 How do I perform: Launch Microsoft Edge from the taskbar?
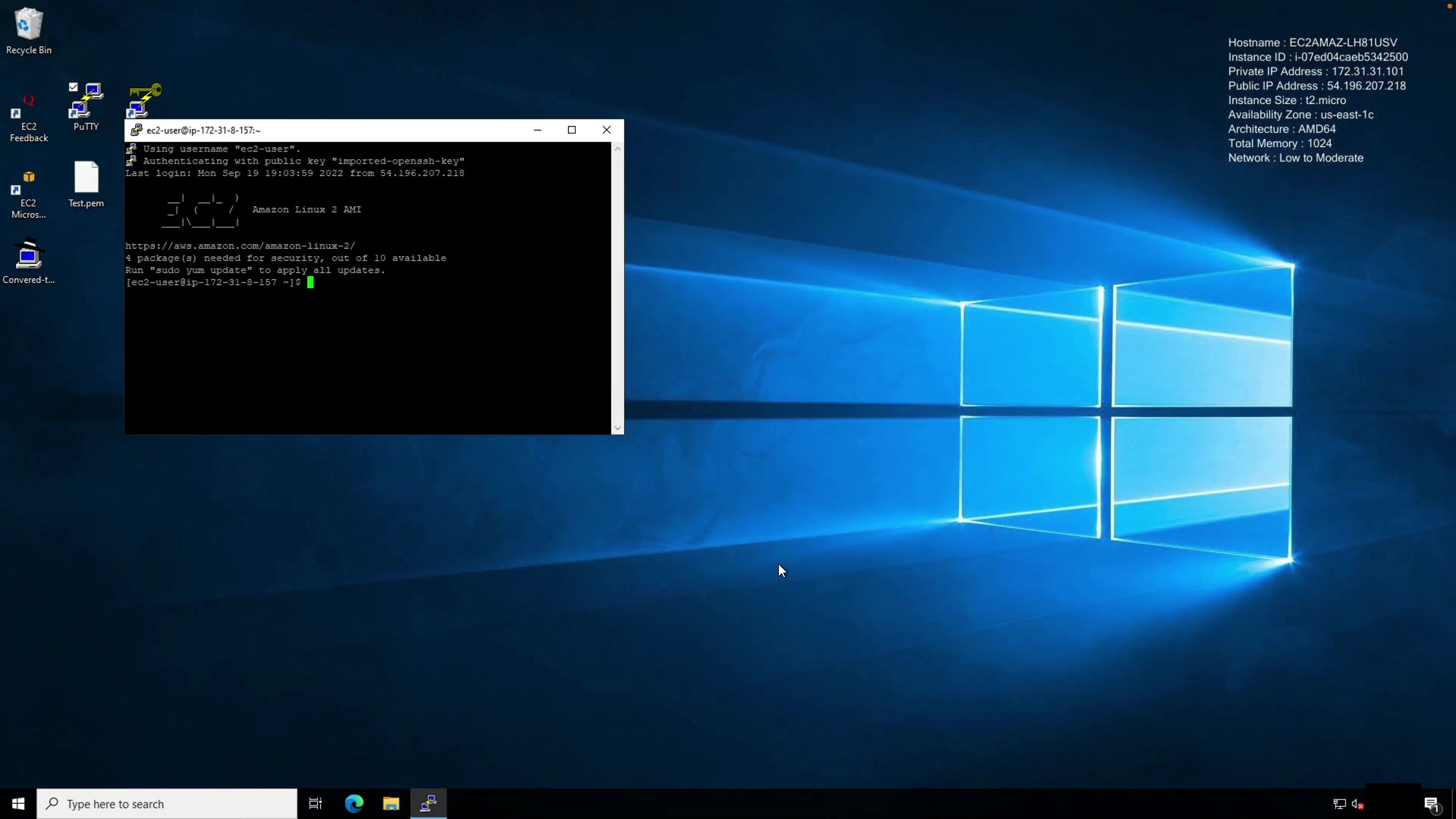354,804
